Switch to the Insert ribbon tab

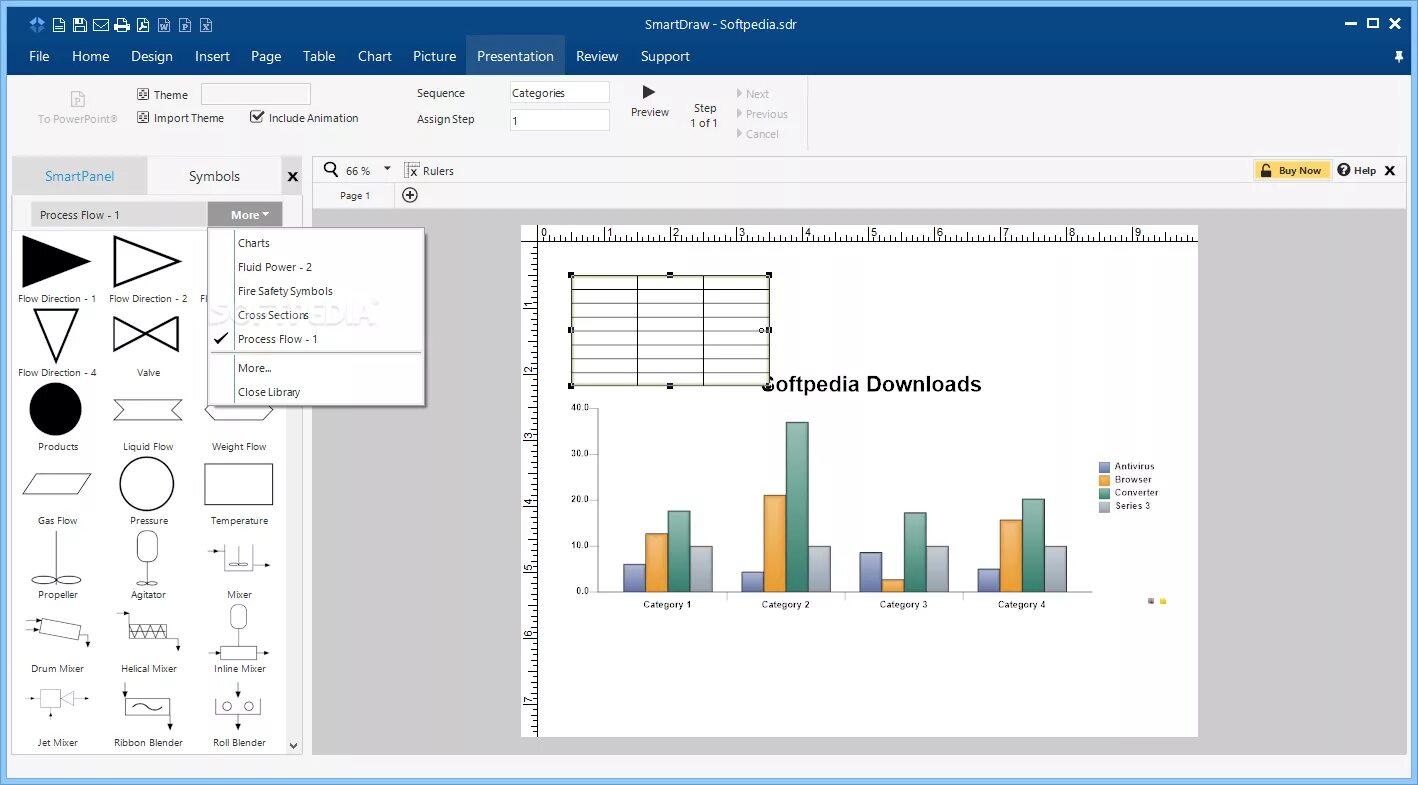point(212,56)
